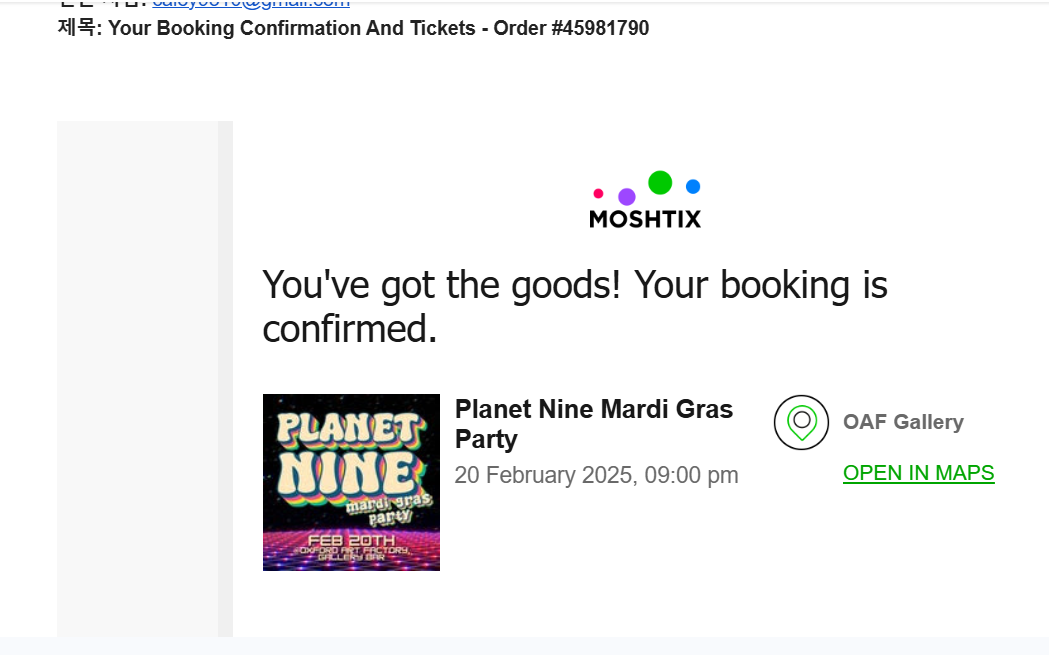
Task: Click the purple dot in Moshtix logo
Action: 627,196
